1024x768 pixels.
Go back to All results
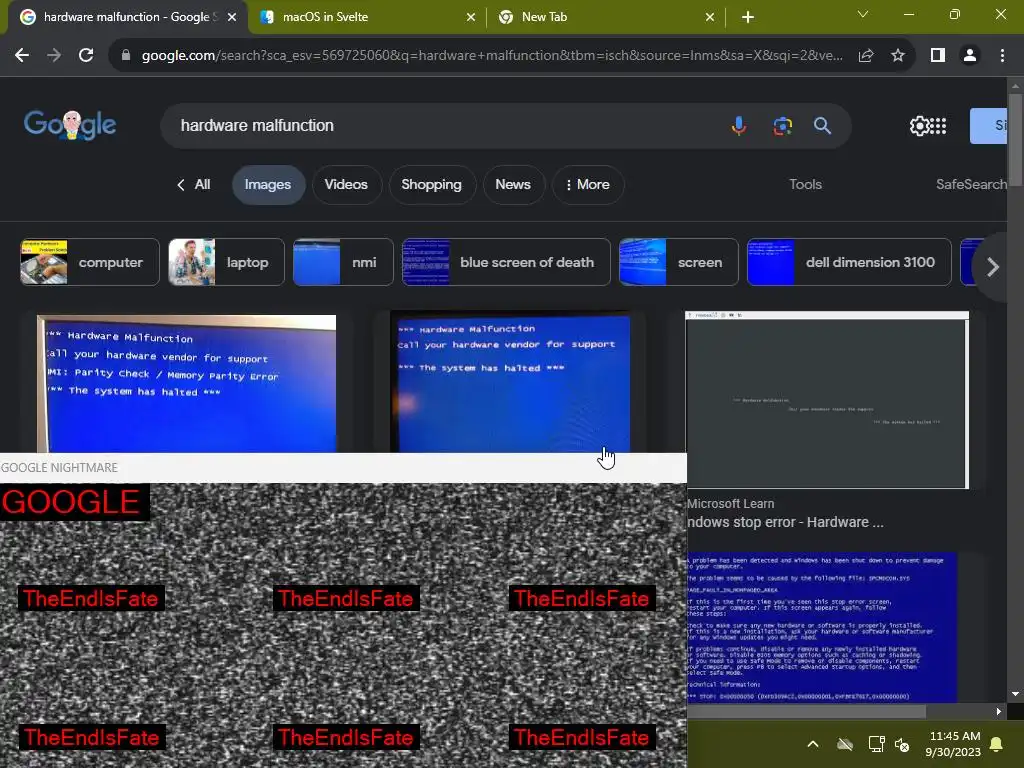[194, 185]
